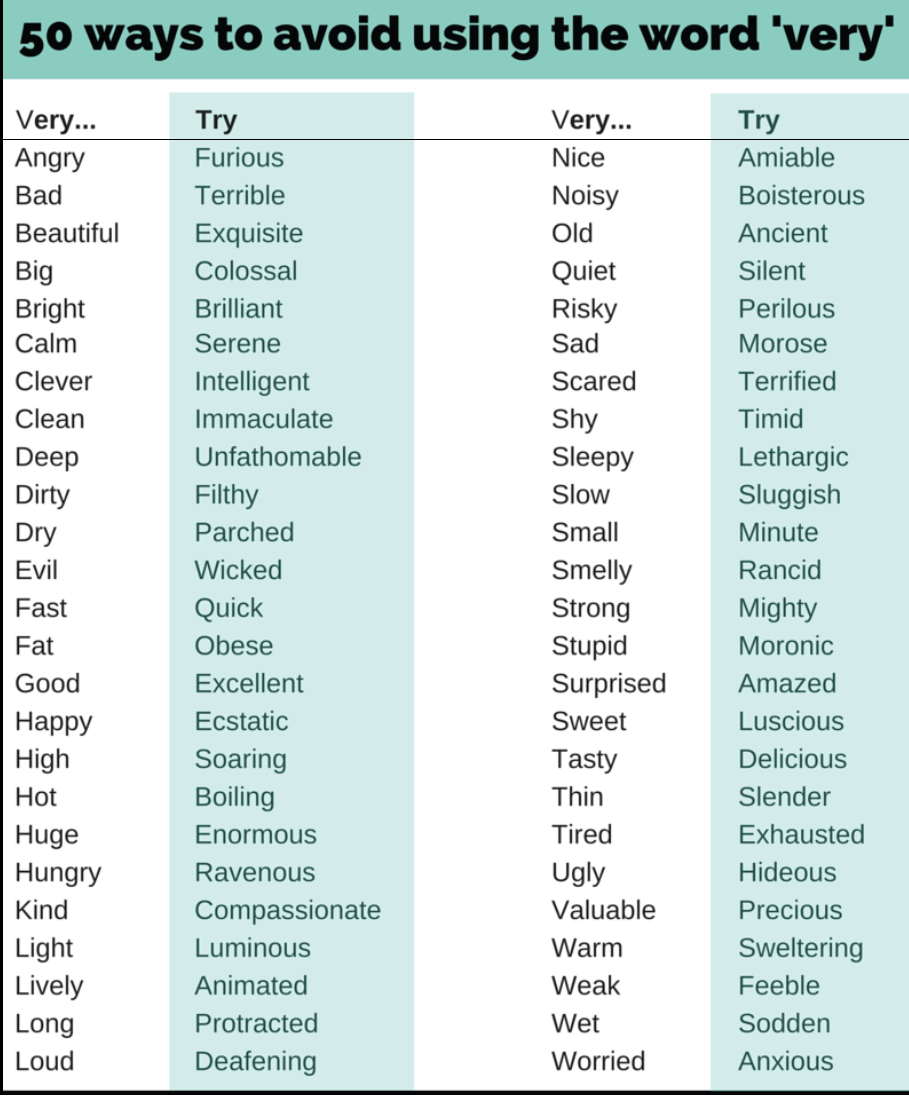This screenshot has width=909, height=1100.
Task: Click the word 'Deafening'
Action: [x=255, y=1061]
